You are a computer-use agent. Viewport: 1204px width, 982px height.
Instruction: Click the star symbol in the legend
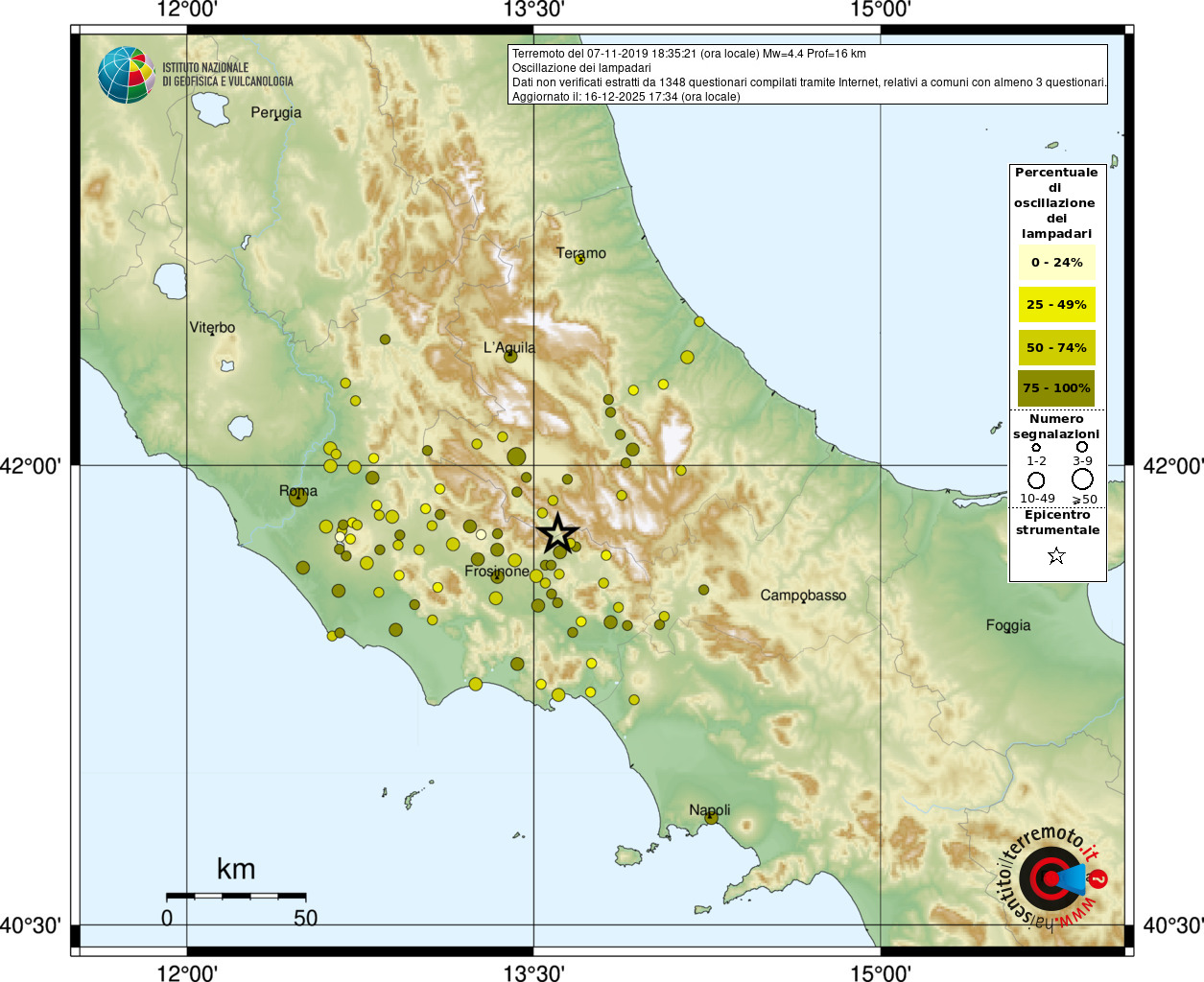point(1056,556)
